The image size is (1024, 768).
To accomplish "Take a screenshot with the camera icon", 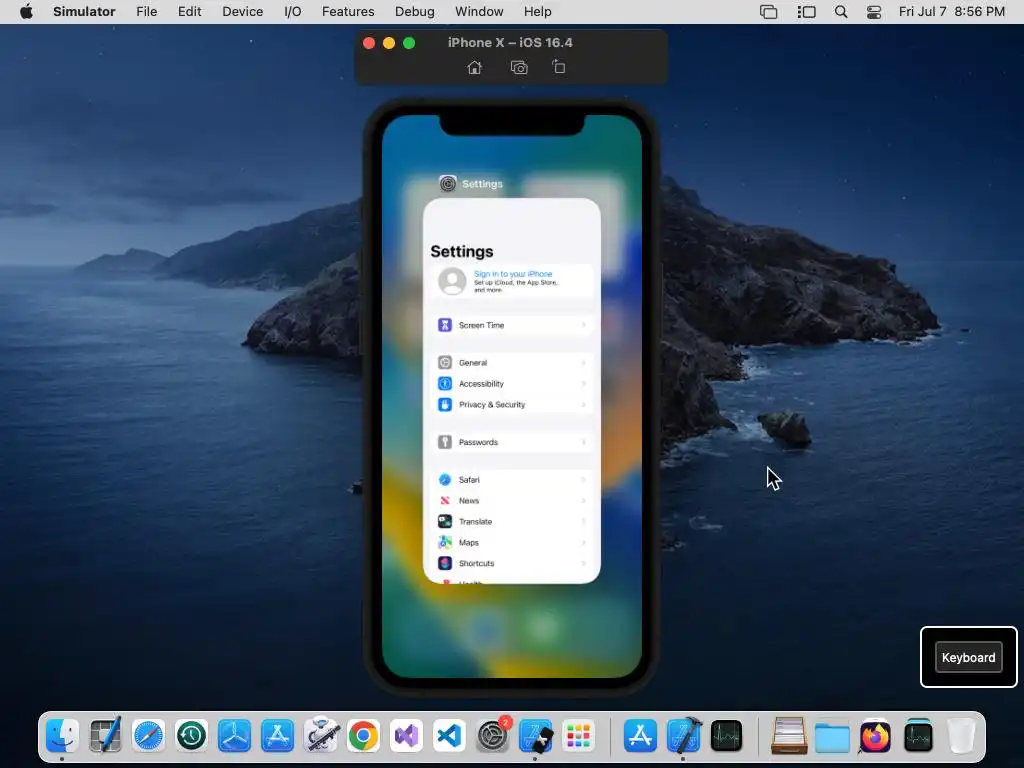I will (519, 67).
